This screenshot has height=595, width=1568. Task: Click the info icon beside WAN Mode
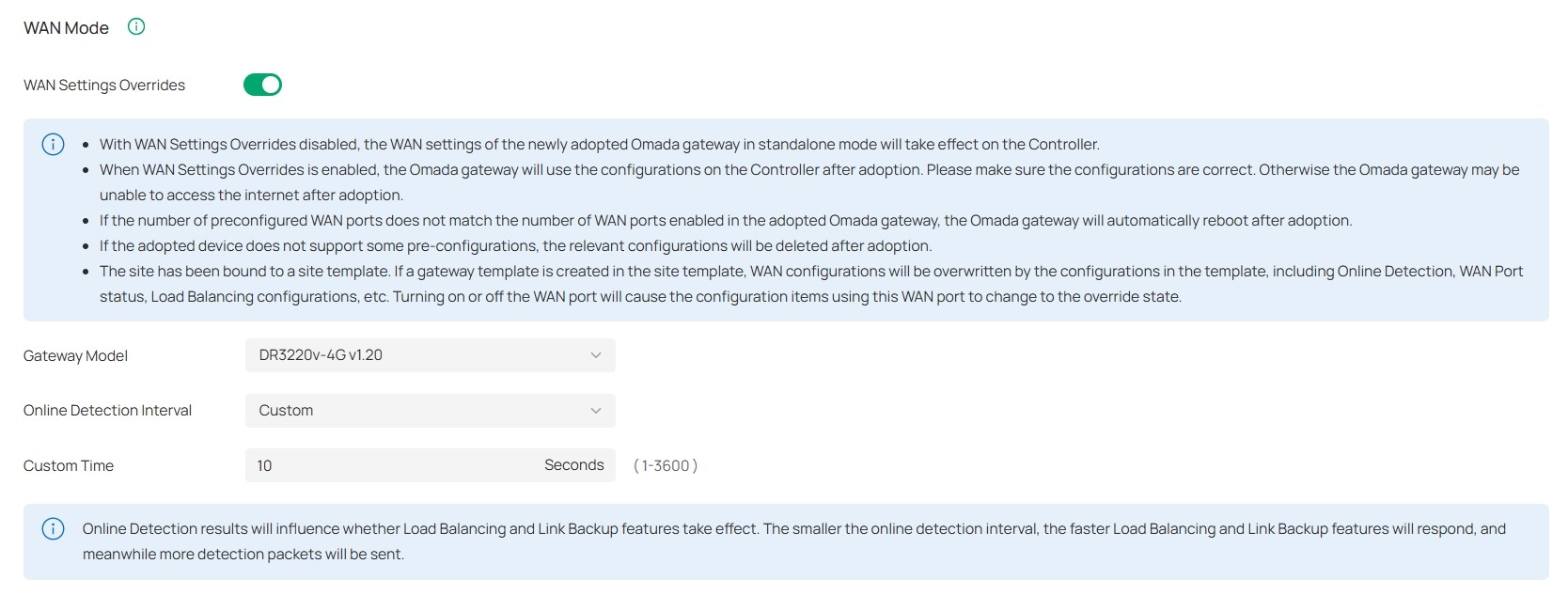(x=136, y=26)
